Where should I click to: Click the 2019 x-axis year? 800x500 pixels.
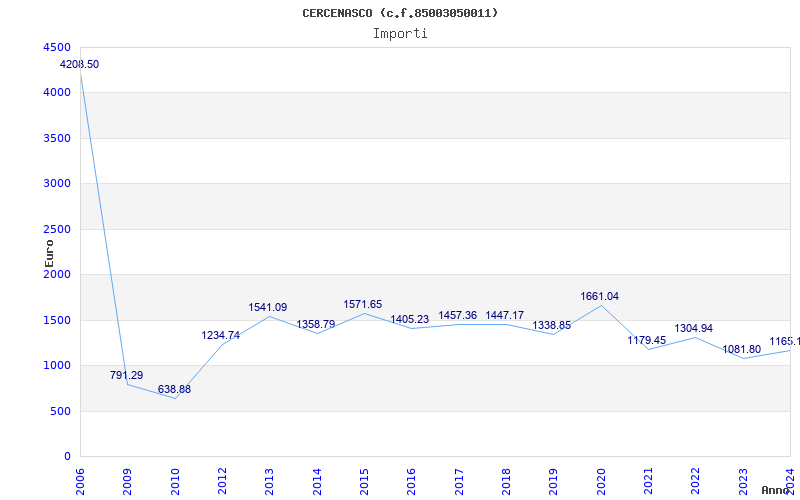click(x=554, y=482)
